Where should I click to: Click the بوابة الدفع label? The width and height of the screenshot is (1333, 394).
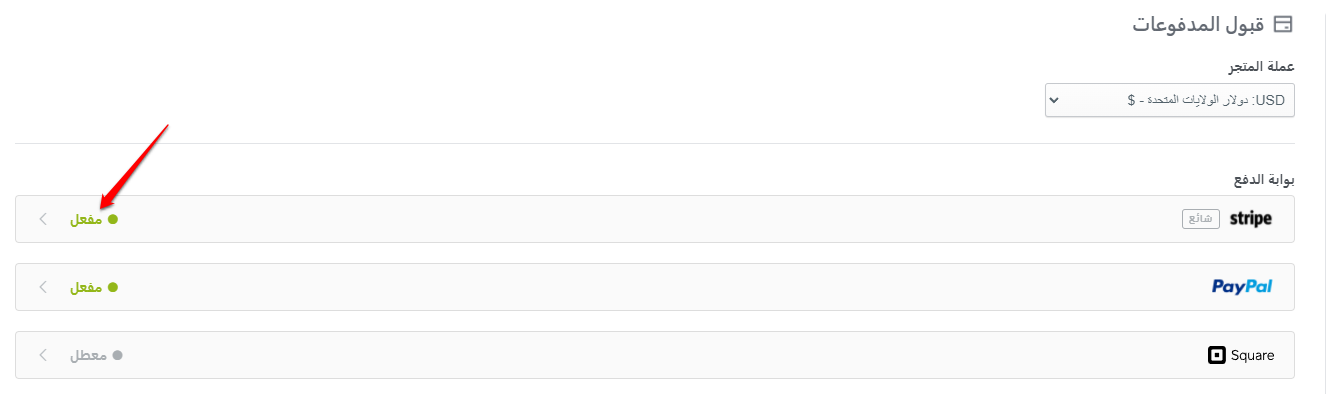coord(1264,180)
